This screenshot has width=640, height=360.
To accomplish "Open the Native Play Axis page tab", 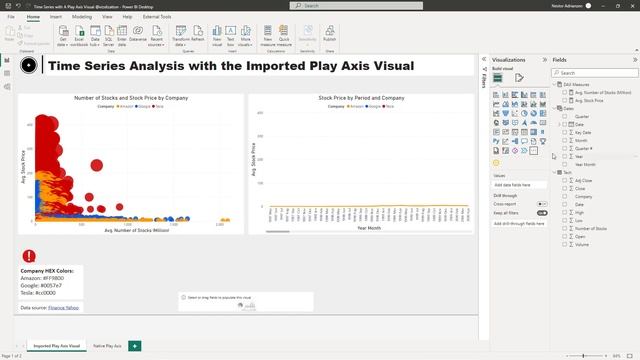I will coord(107,346).
